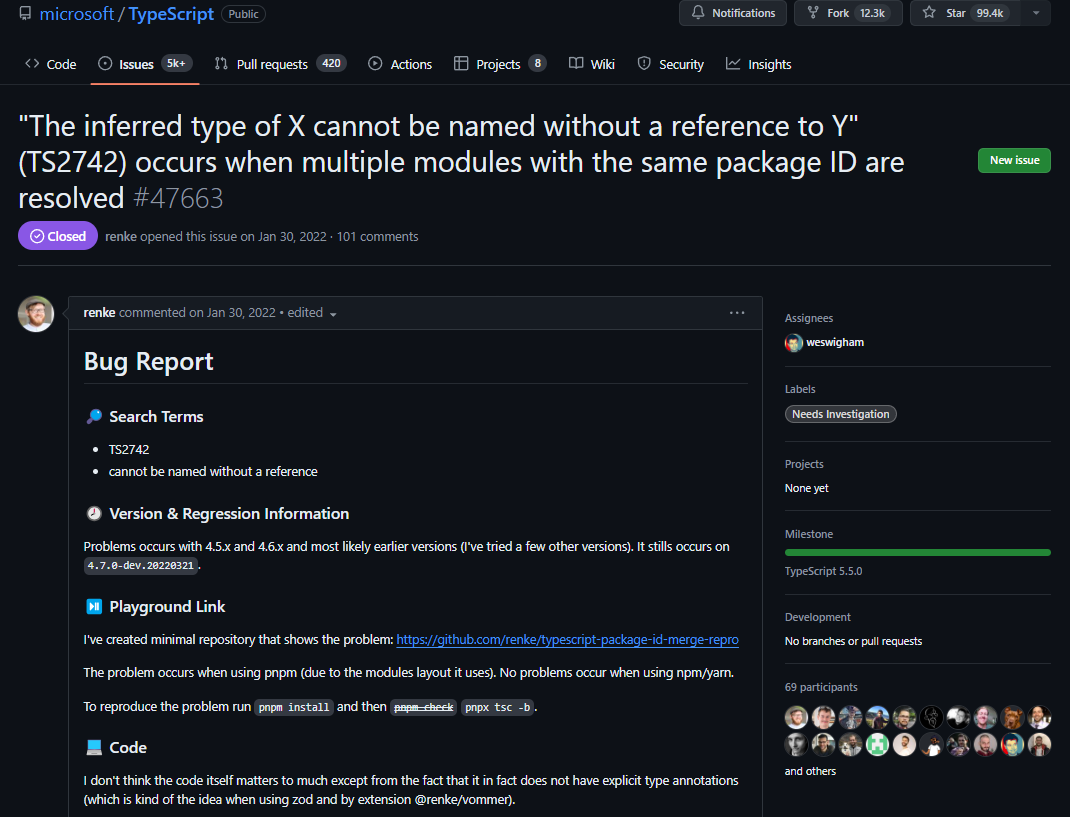1070x817 pixels.
Task: Click the '69 participants' heading
Action: pos(821,687)
